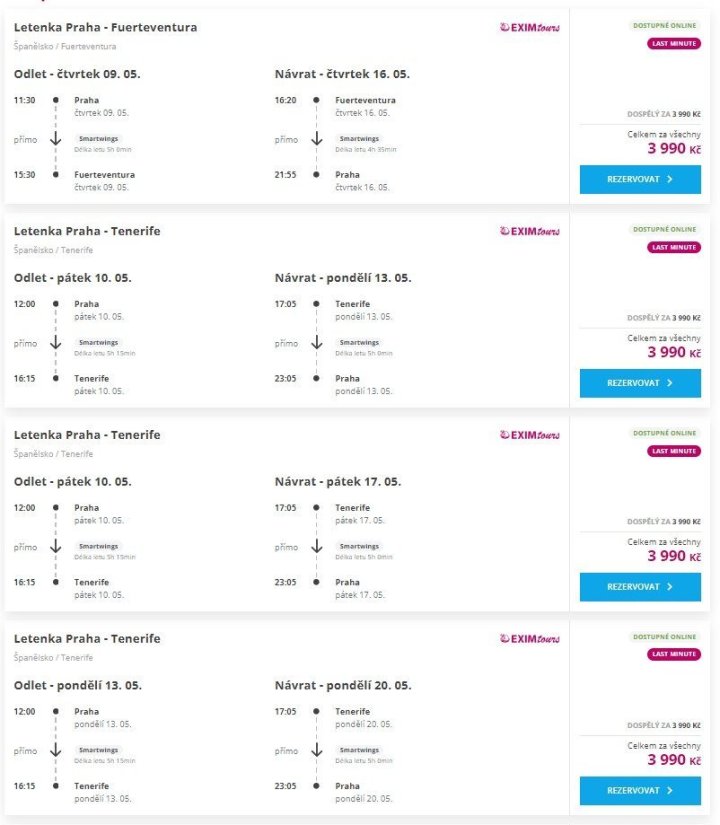Click EXIM tours logo on first Tenerife card
Image resolution: width=720 pixels, height=825 pixels.
pos(529,231)
